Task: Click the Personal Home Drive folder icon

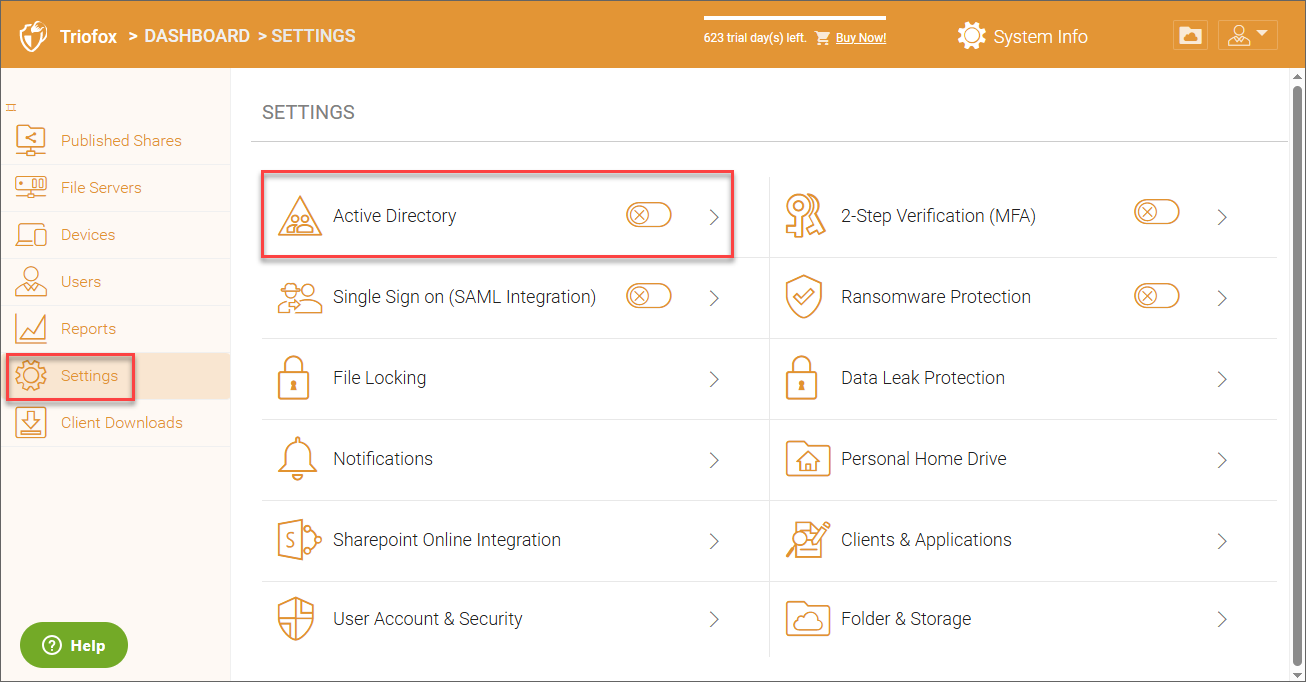Action: click(x=808, y=459)
